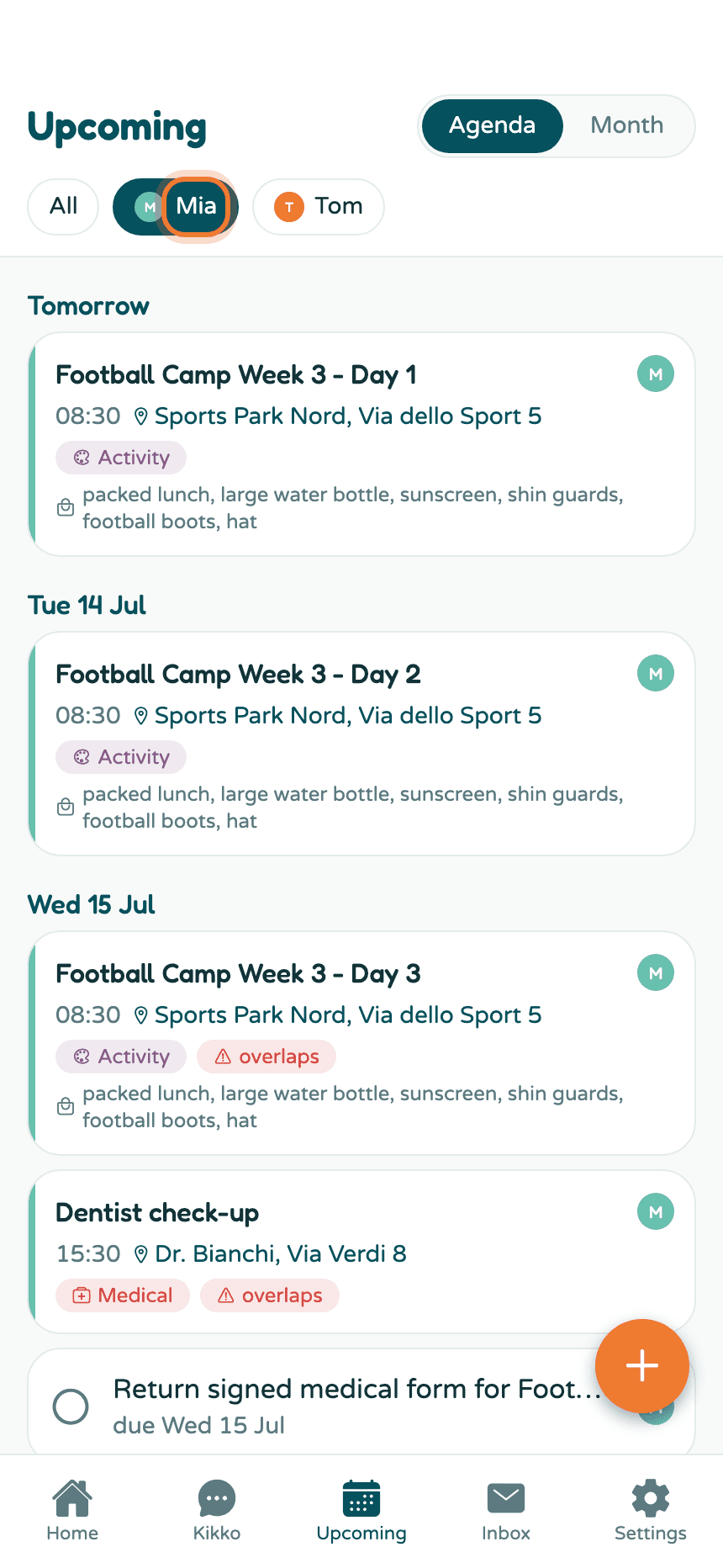Viewport: 723px width, 1568px height.
Task: Open Football Camp Week 3 - Day 2
Action: 361,744
